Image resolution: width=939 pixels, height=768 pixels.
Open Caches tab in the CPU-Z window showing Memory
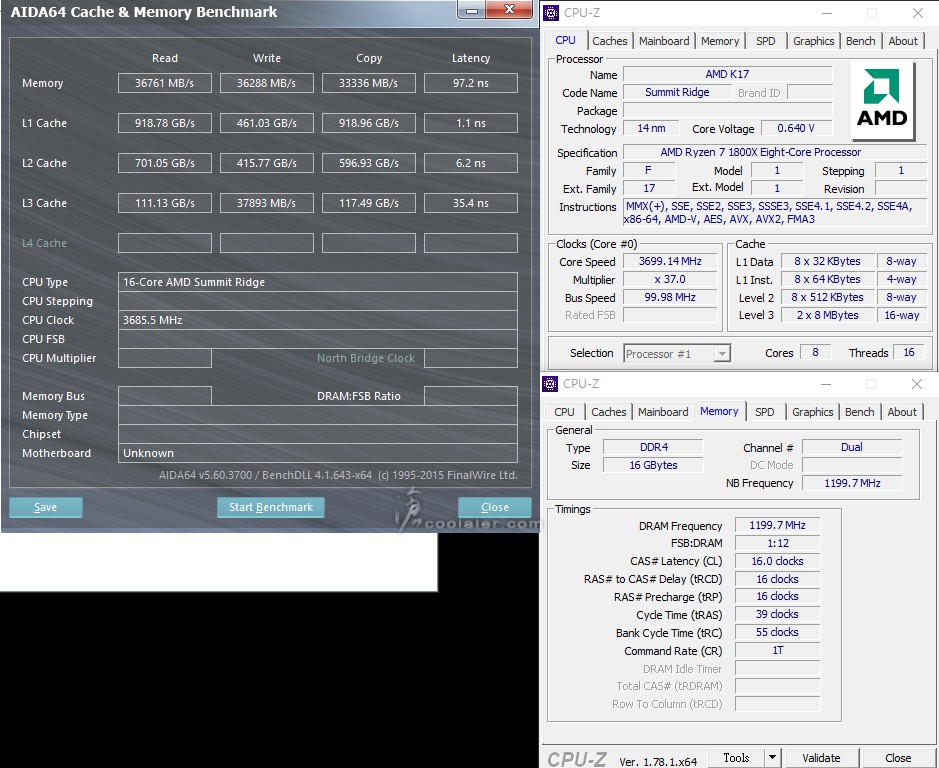[x=608, y=412]
